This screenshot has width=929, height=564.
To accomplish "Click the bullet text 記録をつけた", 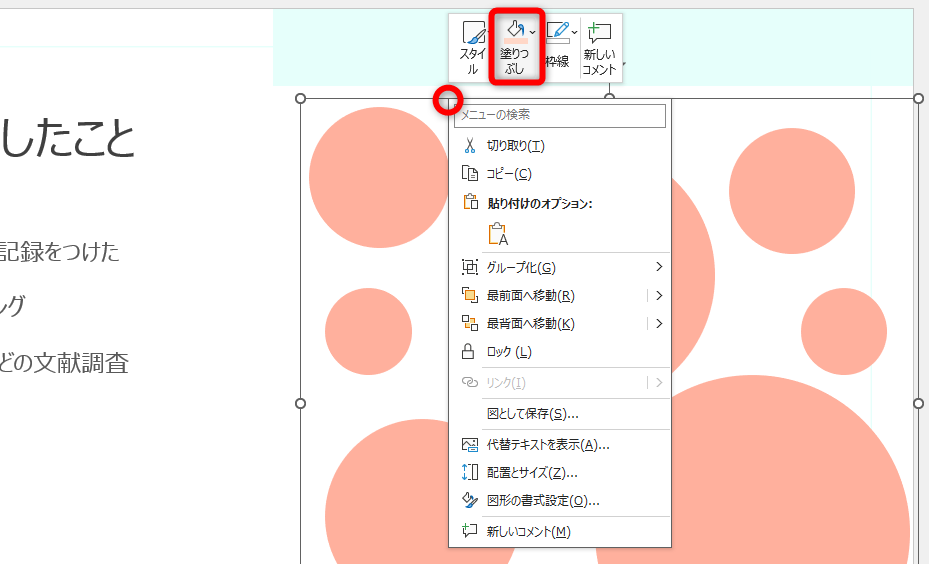I will pyautogui.click(x=59, y=252).
